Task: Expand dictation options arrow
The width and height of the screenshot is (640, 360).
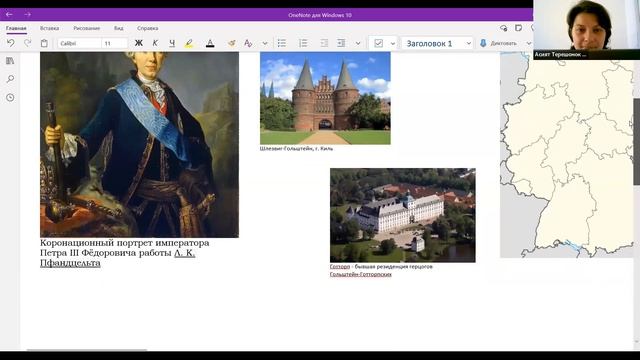Action: tap(529, 43)
